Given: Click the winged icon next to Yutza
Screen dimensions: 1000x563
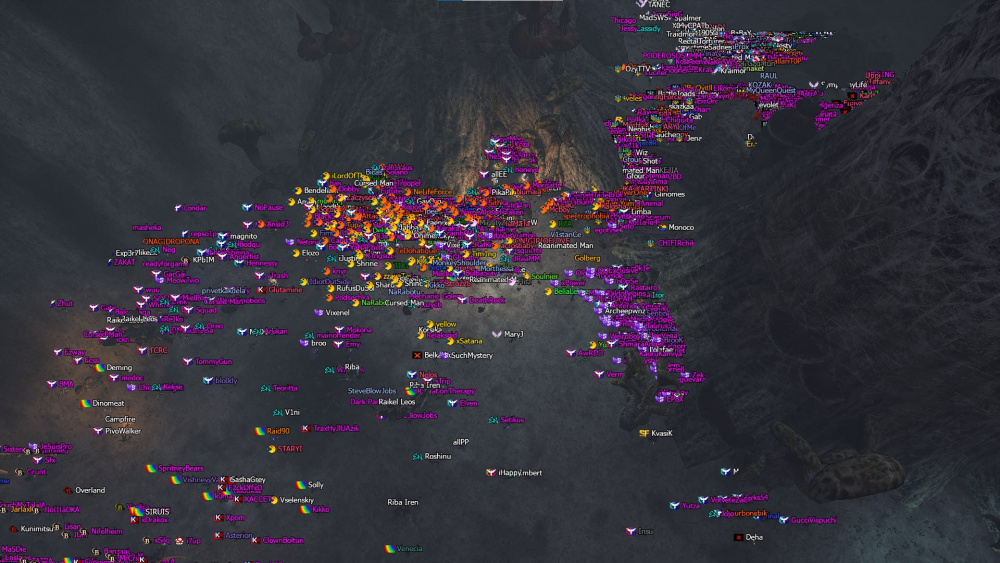Looking at the screenshot, I should (x=674, y=506).
